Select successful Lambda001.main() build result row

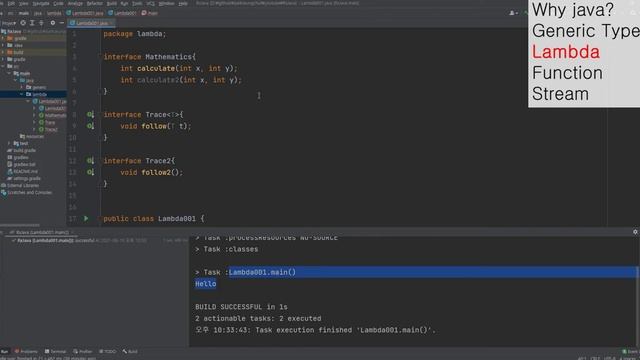(80, 241)
